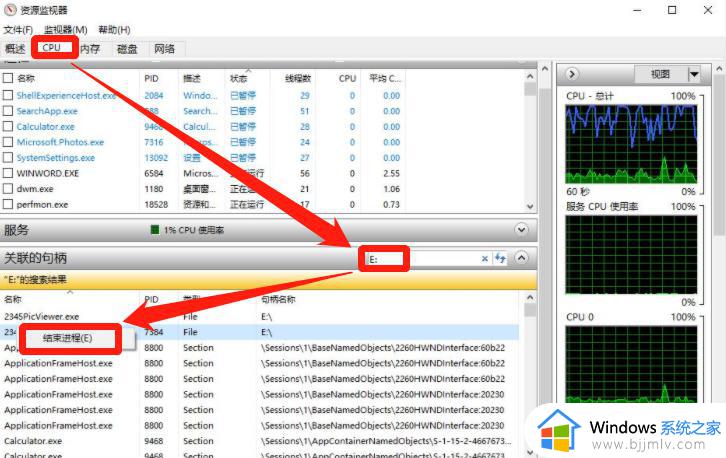Select perfmon.exe process name

point(42,204)
